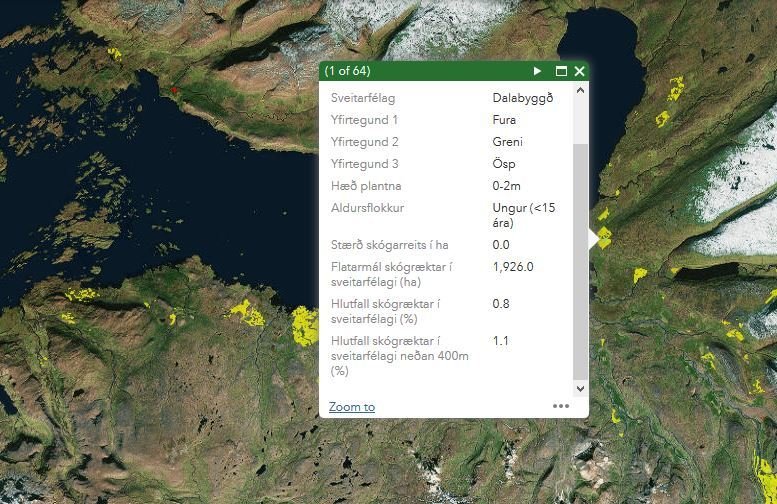This screenshot has height=504, width=777.
Task: Click the 1,926.0 forestry area value
Action: (x=513, y=266)
